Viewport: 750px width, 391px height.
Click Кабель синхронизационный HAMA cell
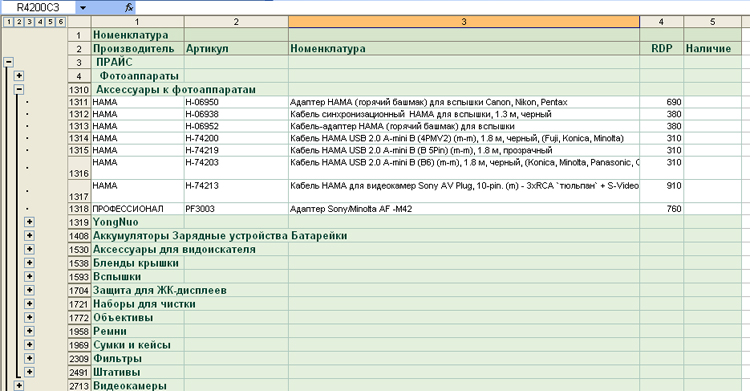pyautogui.click(x=464, y=114)
